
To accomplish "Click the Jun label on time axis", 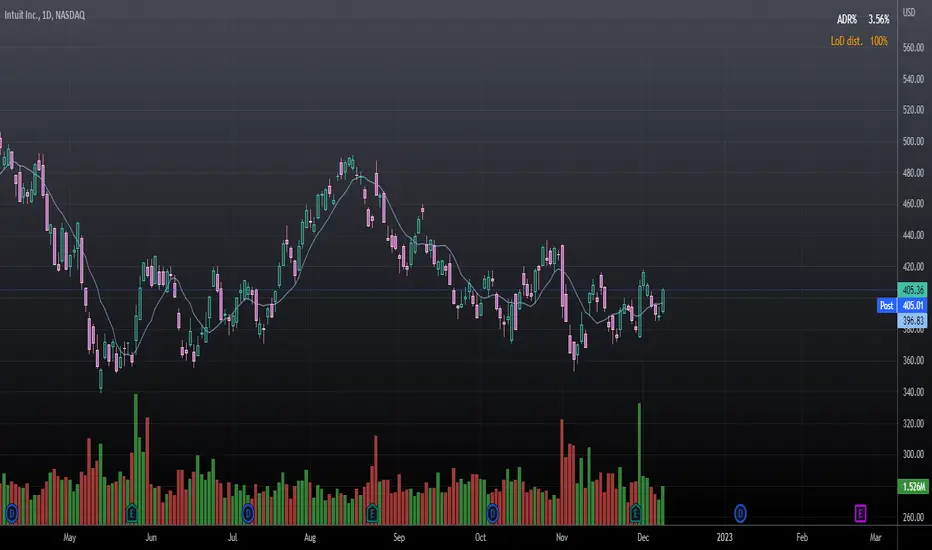I will point(151,538).
